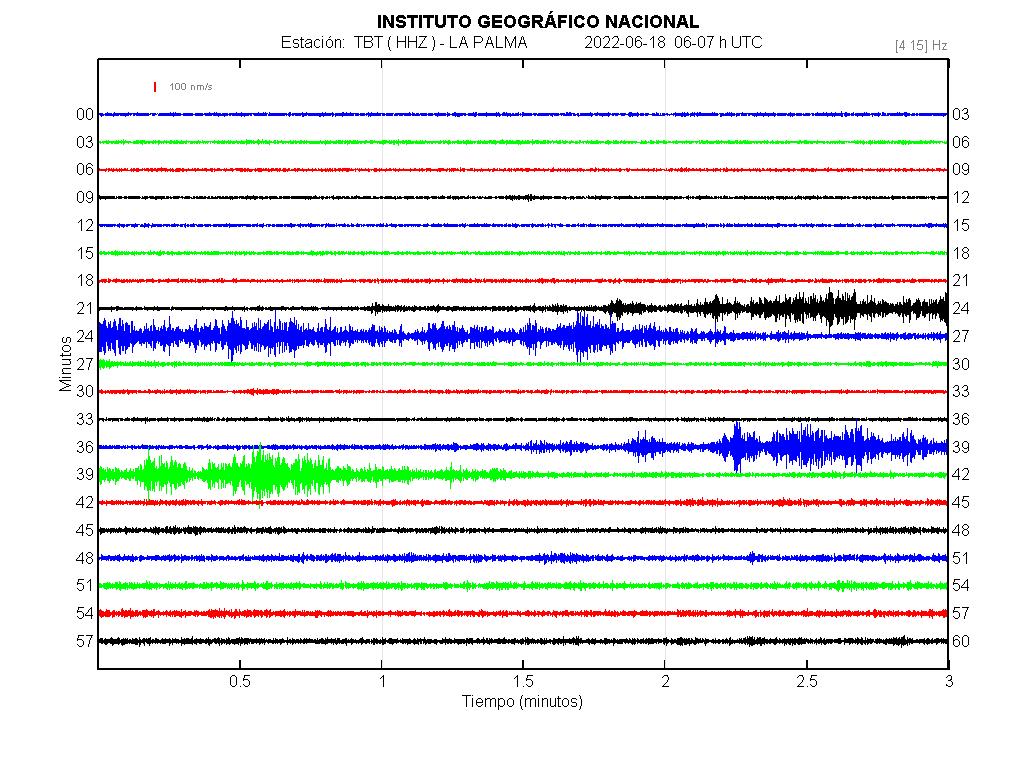The height and width of the screenshot is (768, 1025).
Task: Click the Tiempo (minutos) axis label
Action: [x=522, y=701]
